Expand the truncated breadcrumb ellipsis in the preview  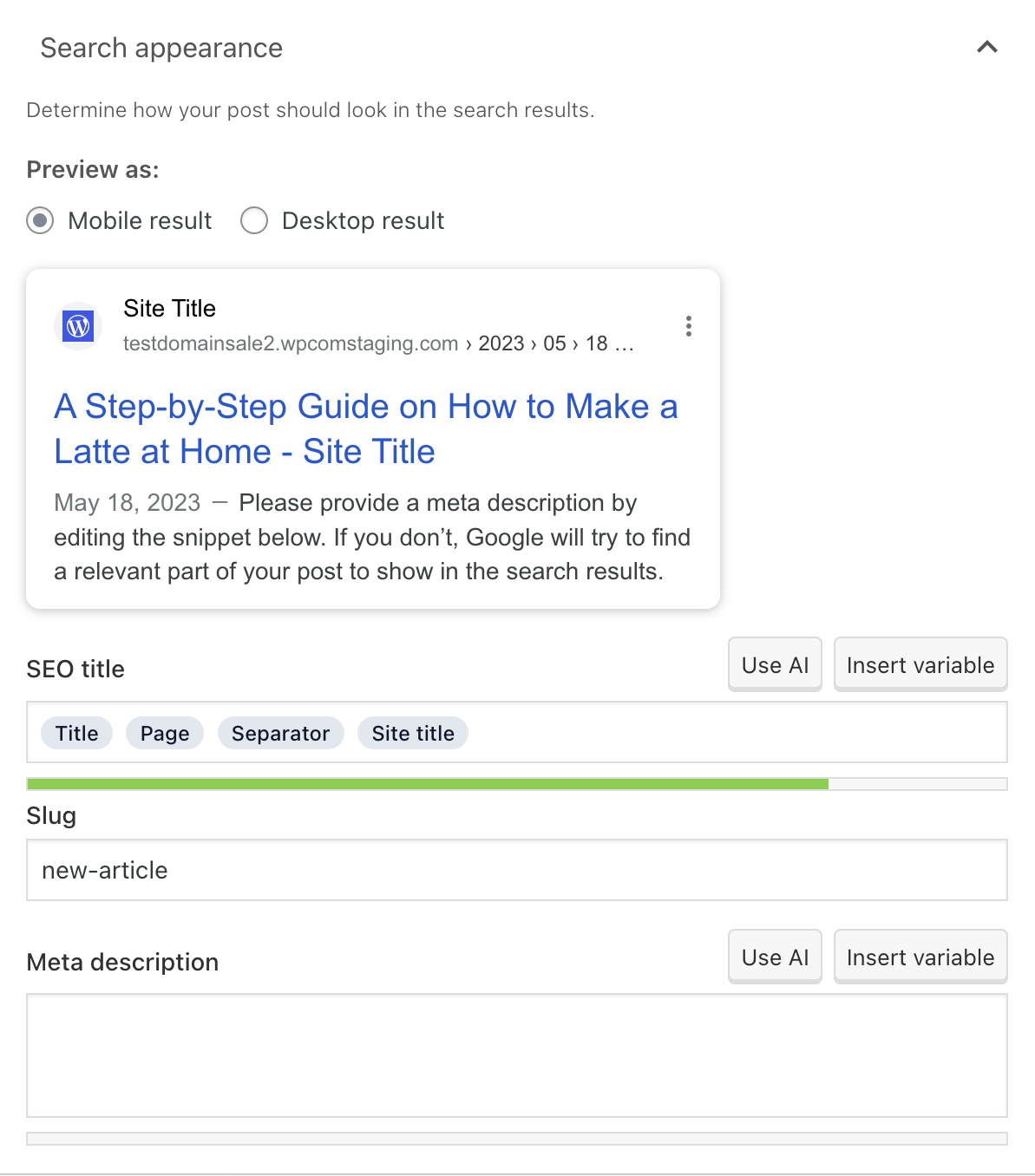(627, 343)
